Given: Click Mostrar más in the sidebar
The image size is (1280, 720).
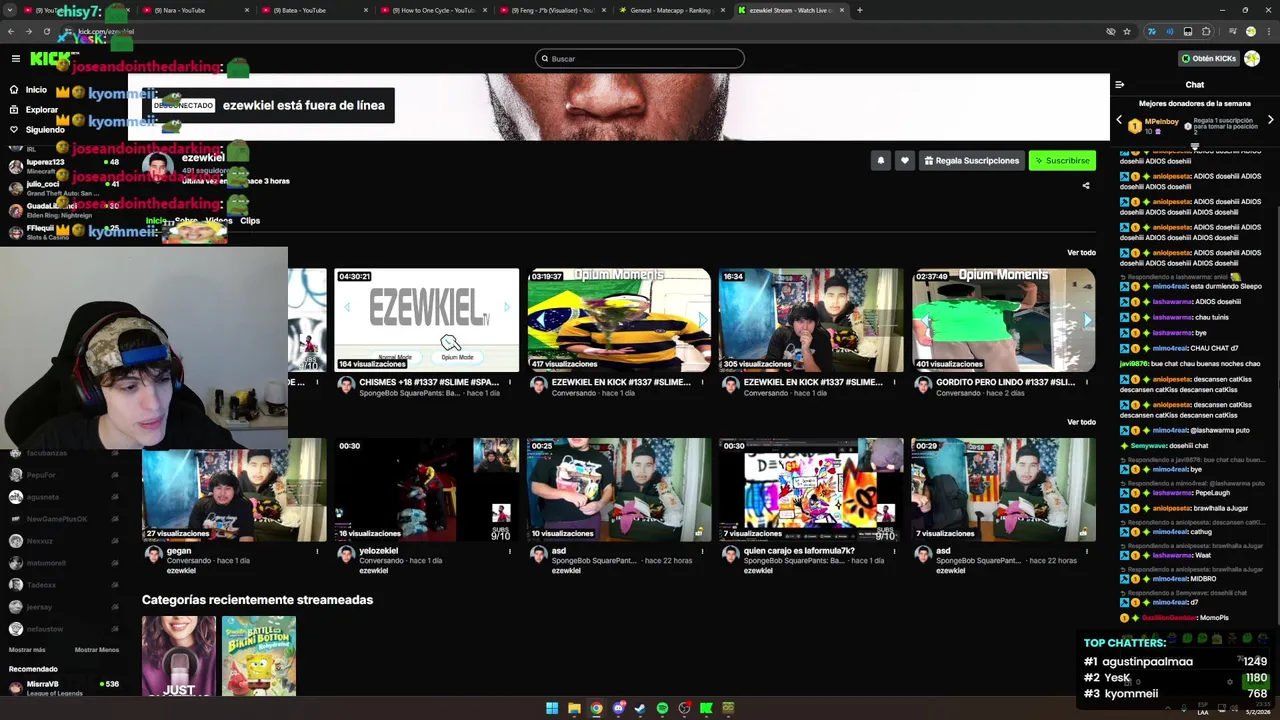Looking at the screenshot, I should [27, 650].
